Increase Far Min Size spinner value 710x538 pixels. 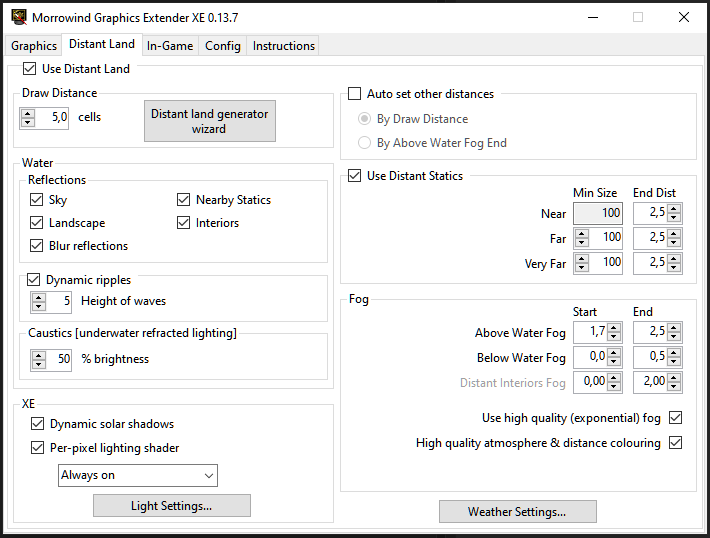(x=585, y=233)
